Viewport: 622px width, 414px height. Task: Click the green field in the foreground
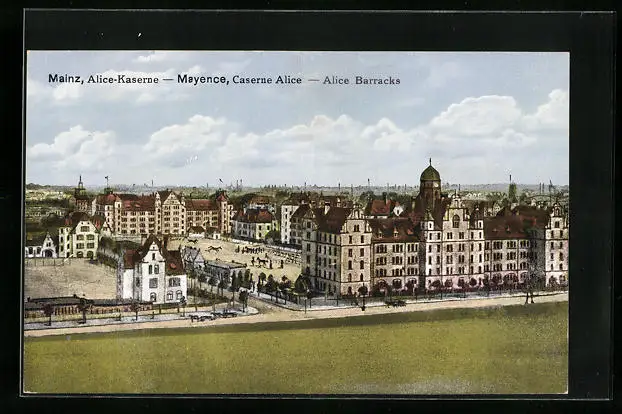point(300,355)
